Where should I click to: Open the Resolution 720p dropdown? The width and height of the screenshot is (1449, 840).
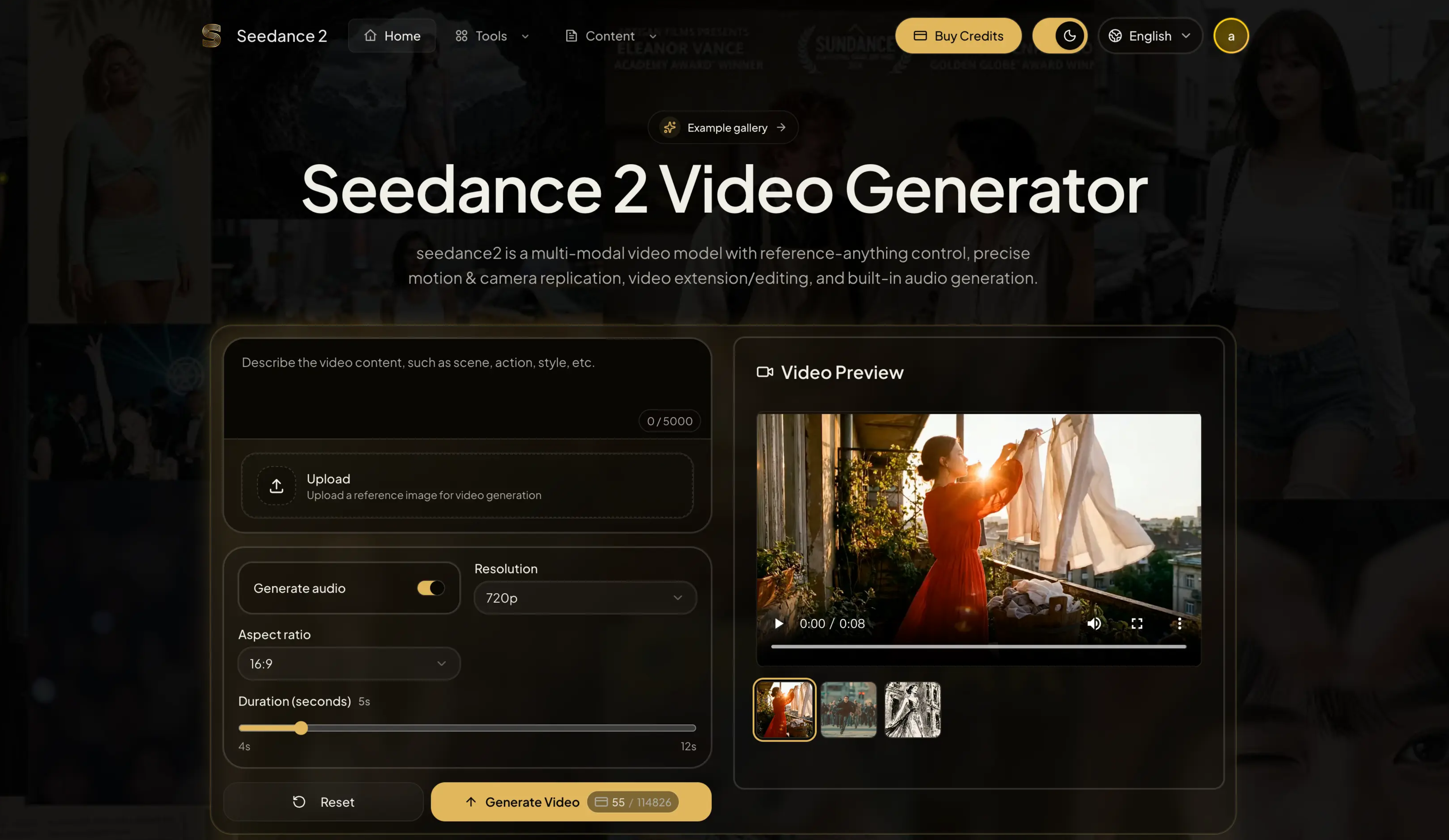(x=584, y=597)
